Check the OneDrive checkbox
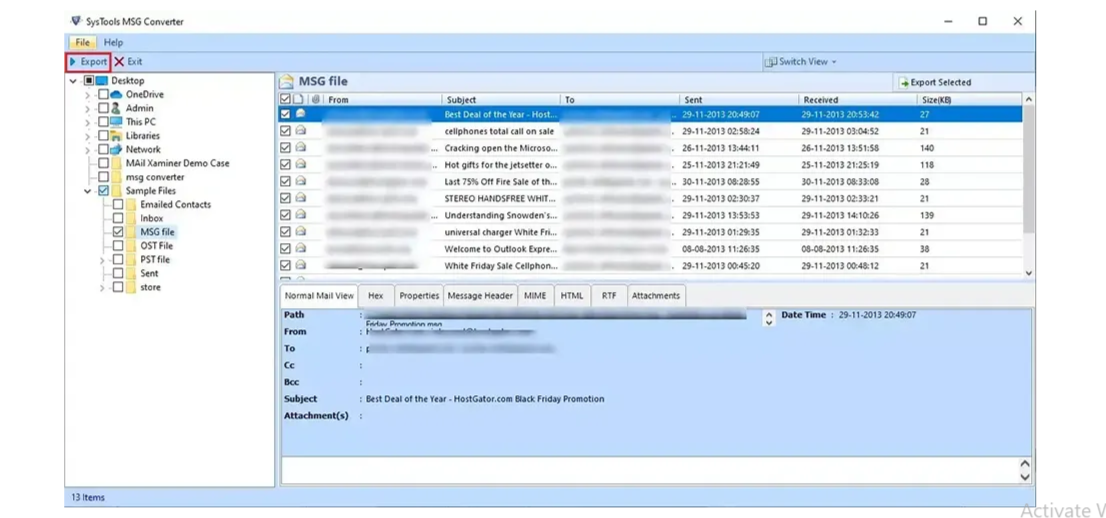Viewport: 1106px width, 518px height. [x=103, y=94]
